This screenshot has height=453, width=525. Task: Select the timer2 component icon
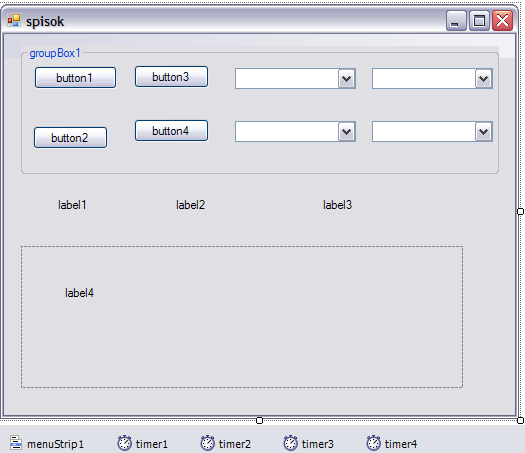(x=208, y=443)
